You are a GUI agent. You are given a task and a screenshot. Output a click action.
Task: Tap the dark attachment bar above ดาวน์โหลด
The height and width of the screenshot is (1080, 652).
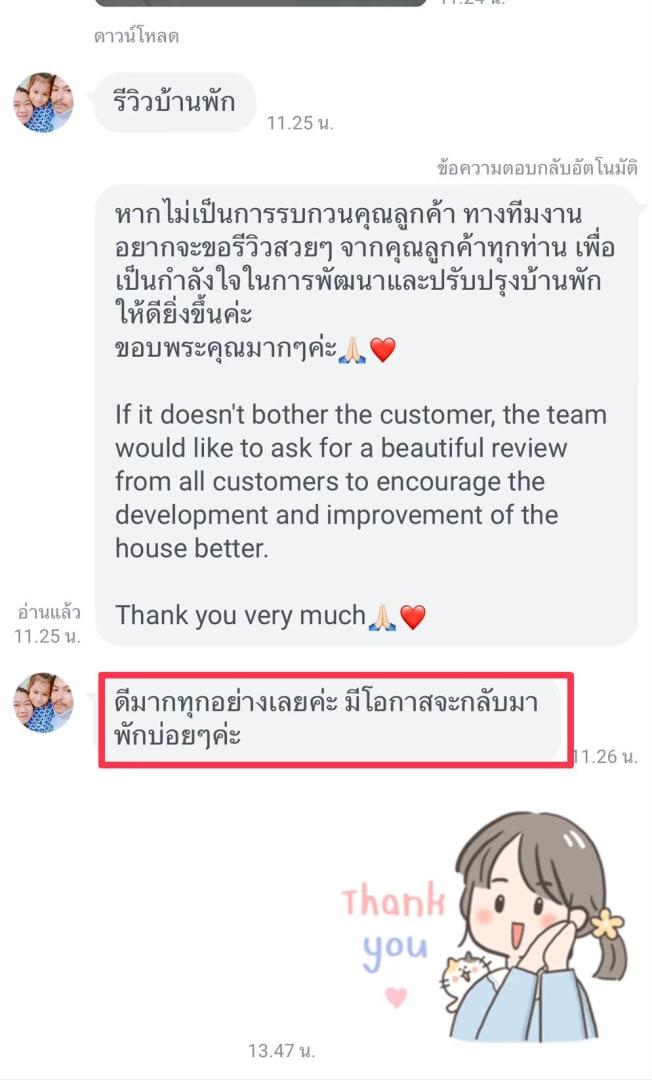click(260, 3)
